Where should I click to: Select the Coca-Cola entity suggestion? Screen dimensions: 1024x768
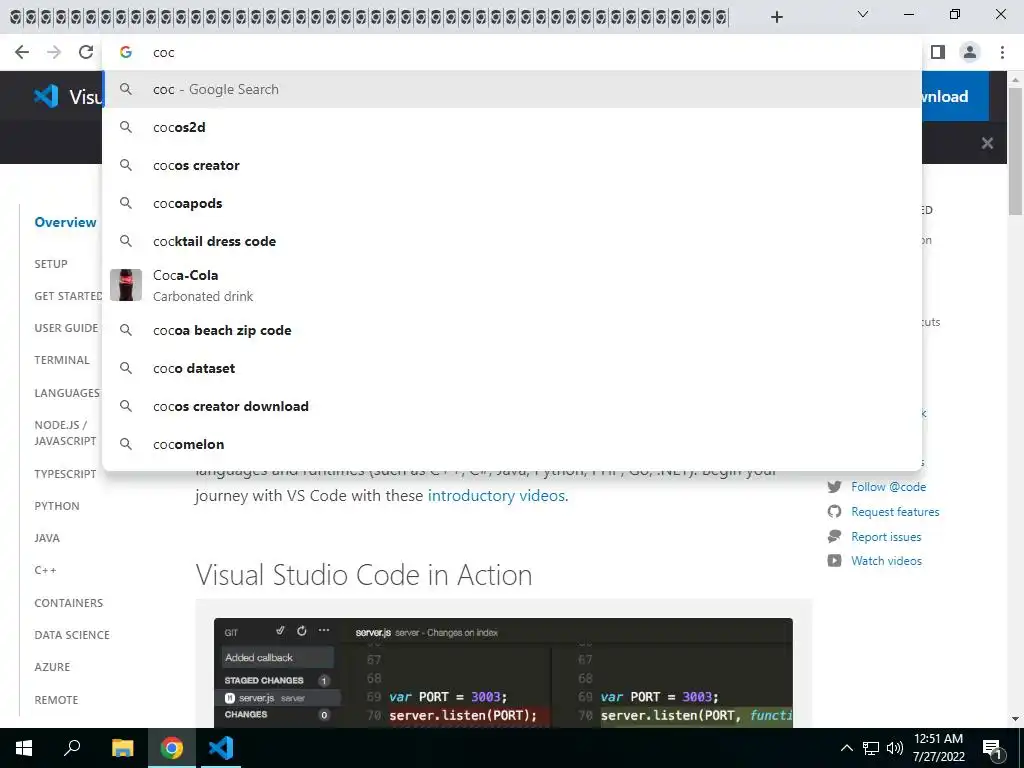[x=512, y=285]
